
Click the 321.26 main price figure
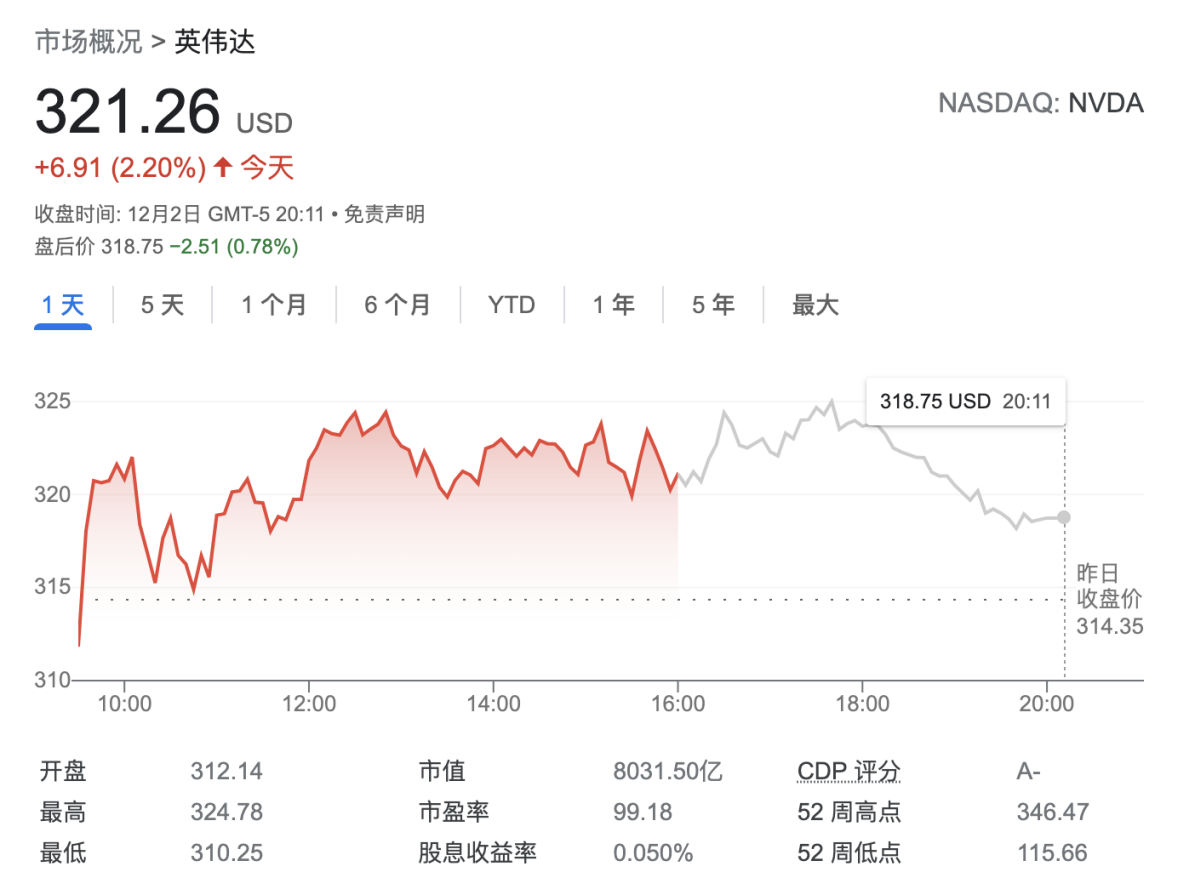point(127,111)
